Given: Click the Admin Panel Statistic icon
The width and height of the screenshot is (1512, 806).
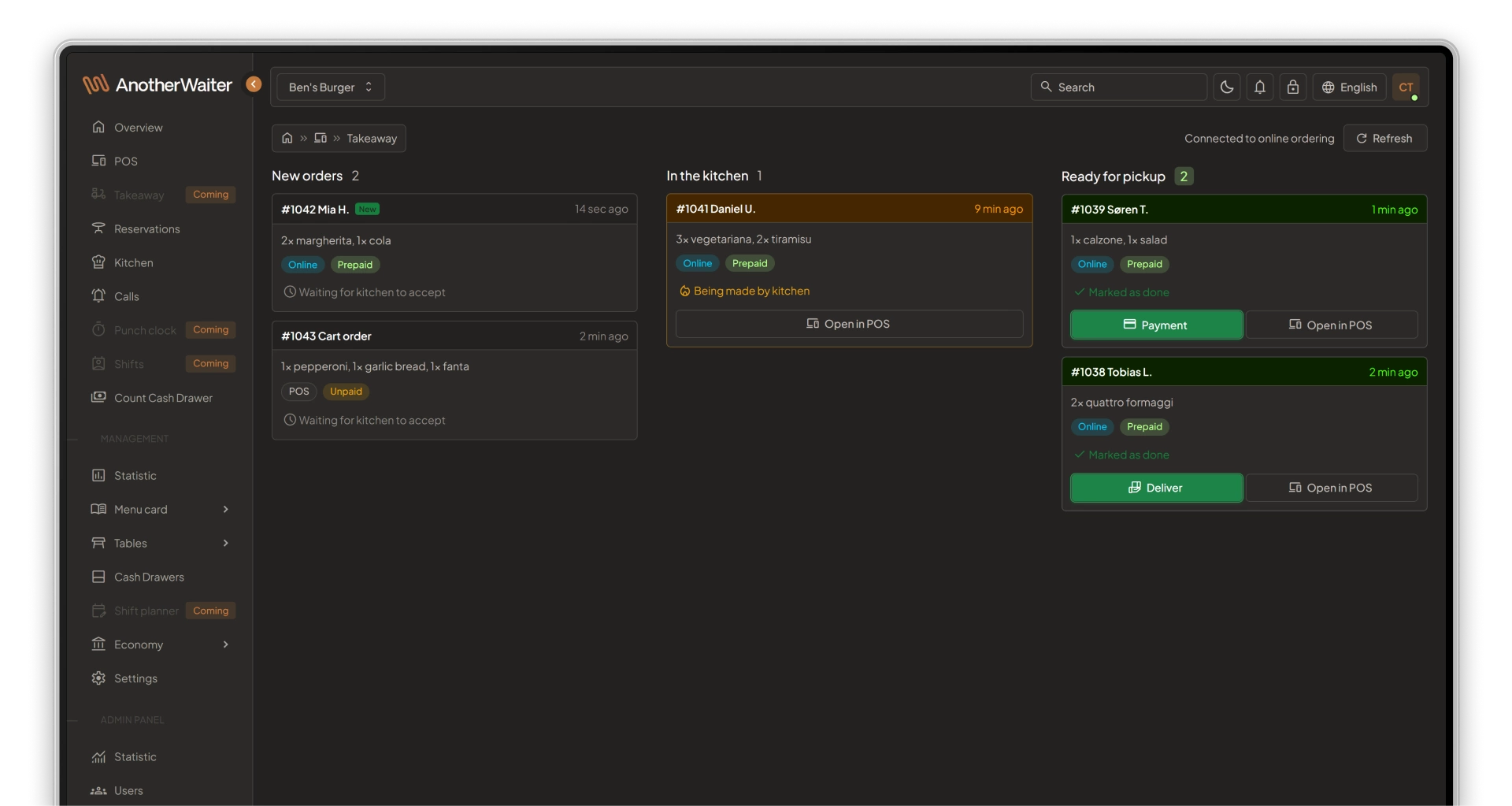Looking at the screenshot, I should pos(98,756).
